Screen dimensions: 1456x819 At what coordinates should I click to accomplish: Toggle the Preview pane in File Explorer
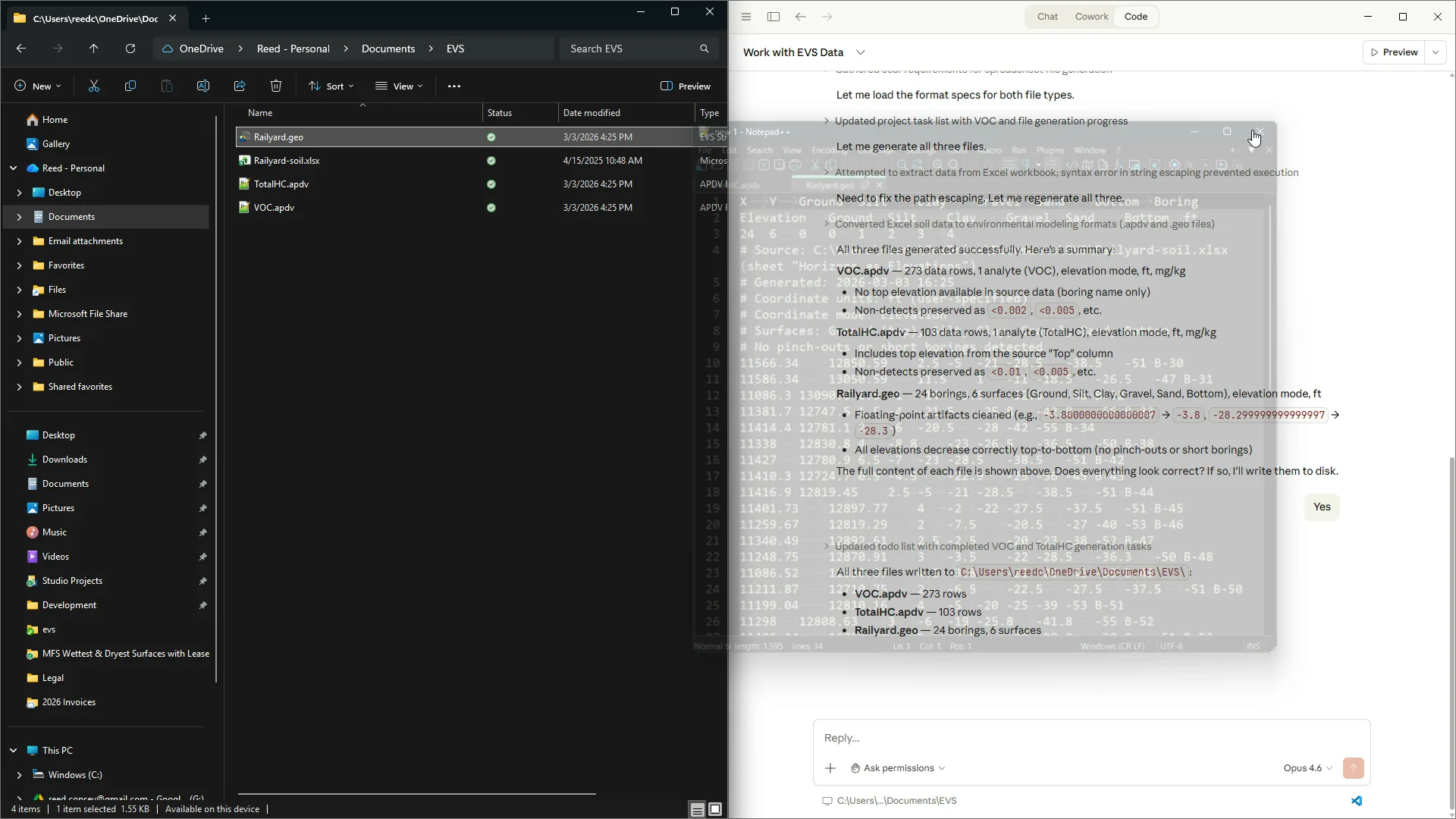pos(686,86)
